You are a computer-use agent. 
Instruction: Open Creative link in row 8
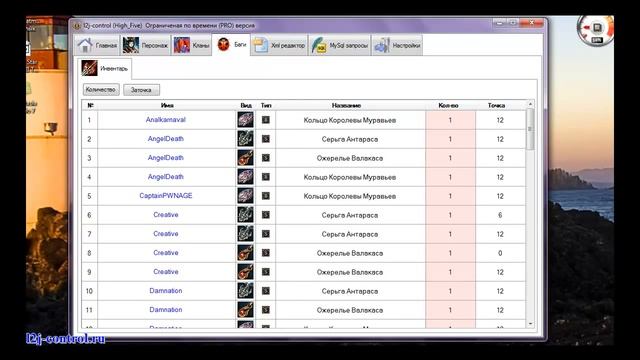click(166, 253)
